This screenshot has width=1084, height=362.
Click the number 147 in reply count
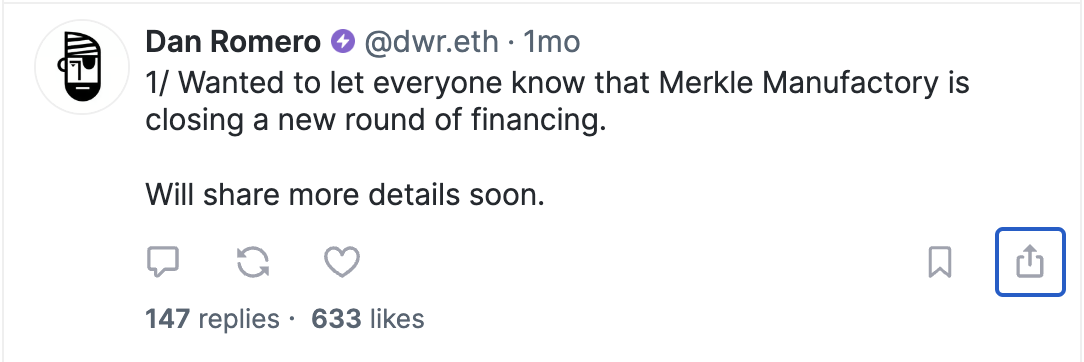coord(167,318)
